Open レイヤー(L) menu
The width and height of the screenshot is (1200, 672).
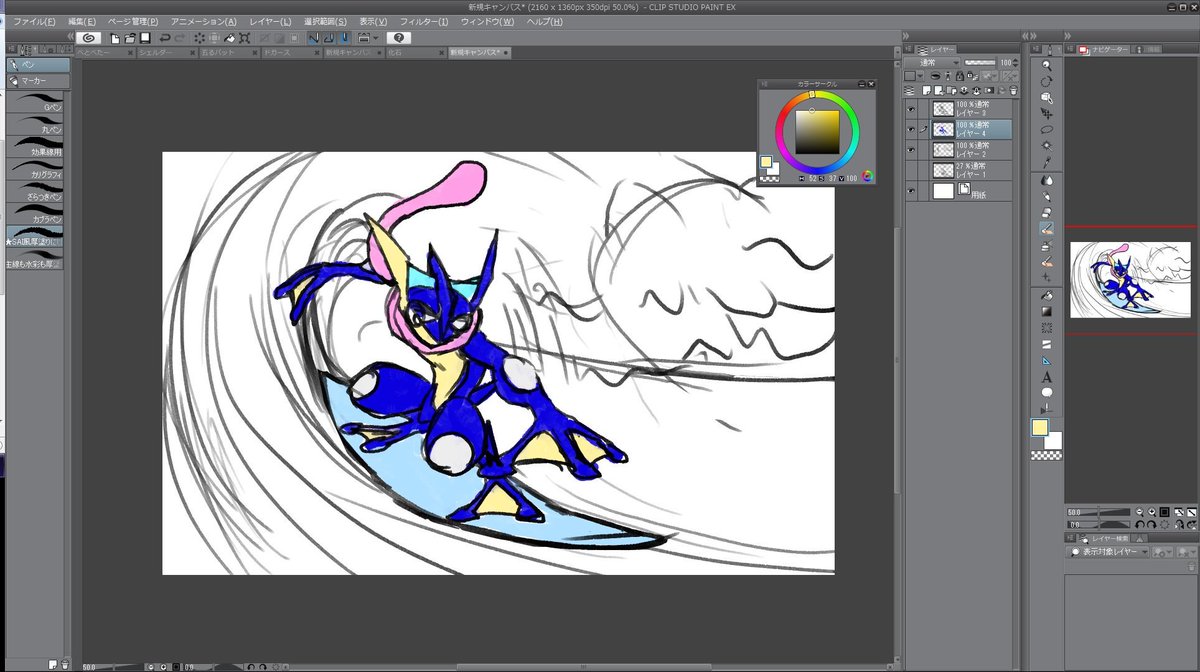270,21
